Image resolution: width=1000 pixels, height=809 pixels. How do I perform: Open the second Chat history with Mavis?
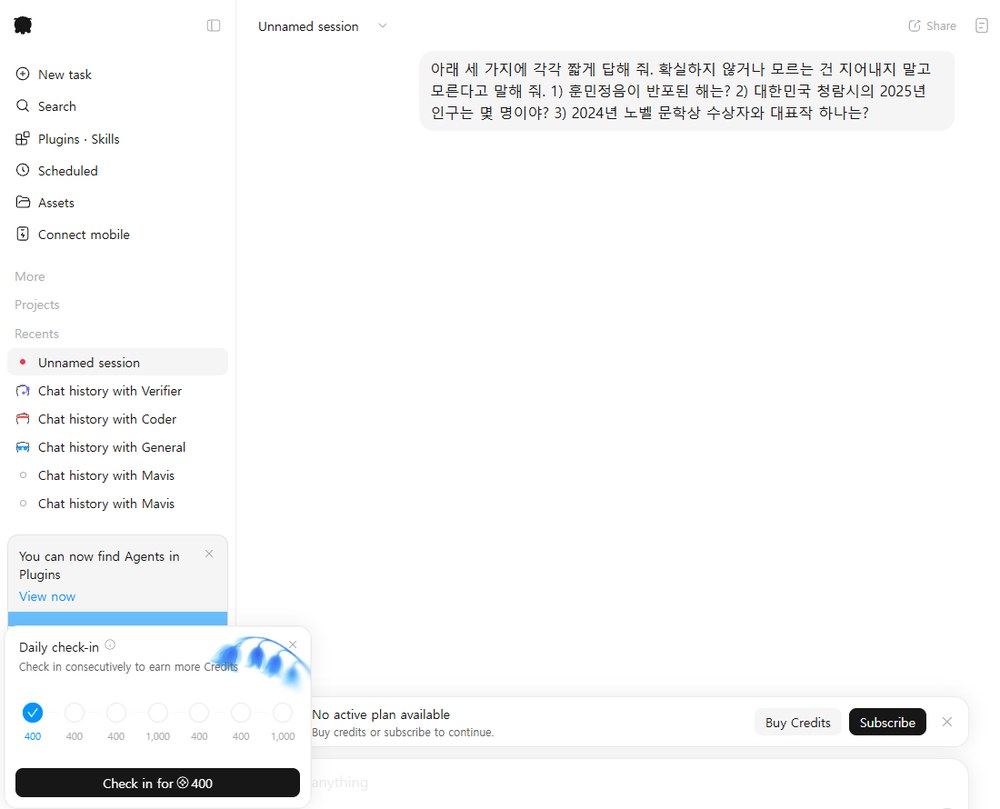coord(117,503)
